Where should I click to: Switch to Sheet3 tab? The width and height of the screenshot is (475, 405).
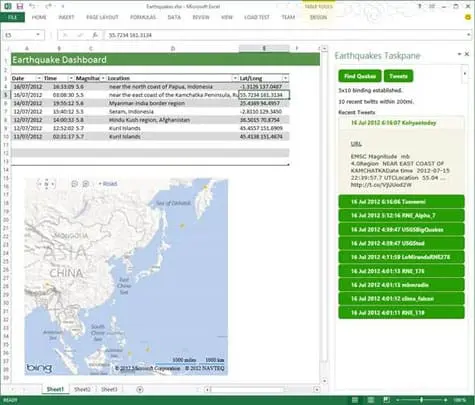(109, 389)
